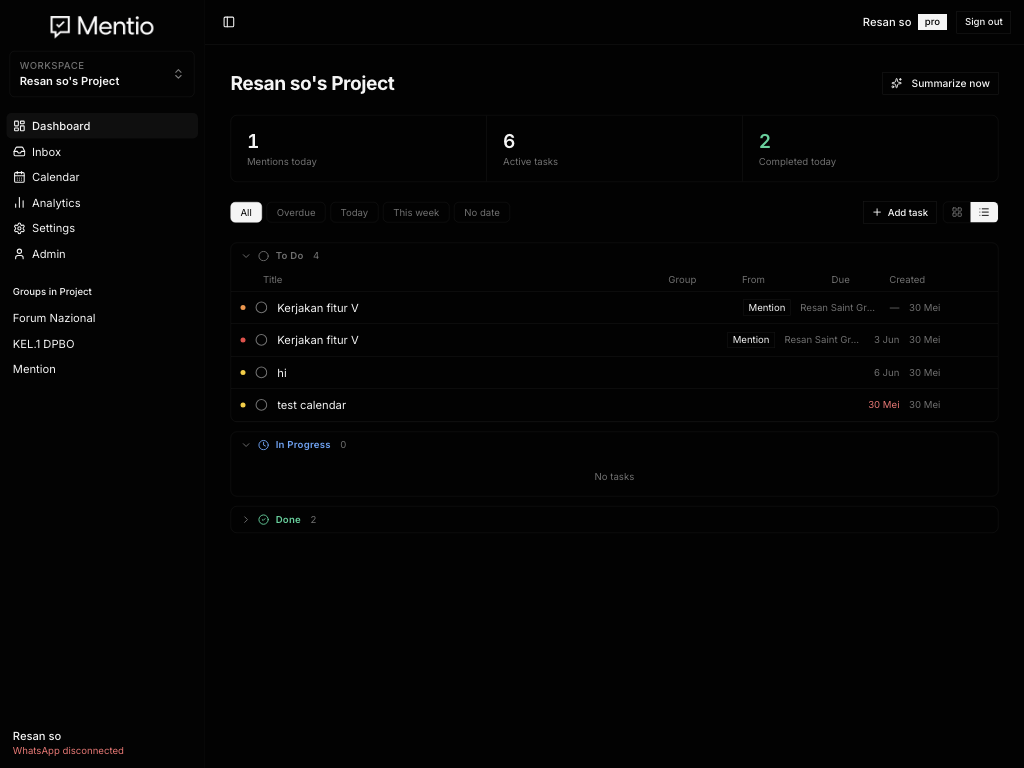
Task: Open Calendar page
Action: [x=102, y=177]
